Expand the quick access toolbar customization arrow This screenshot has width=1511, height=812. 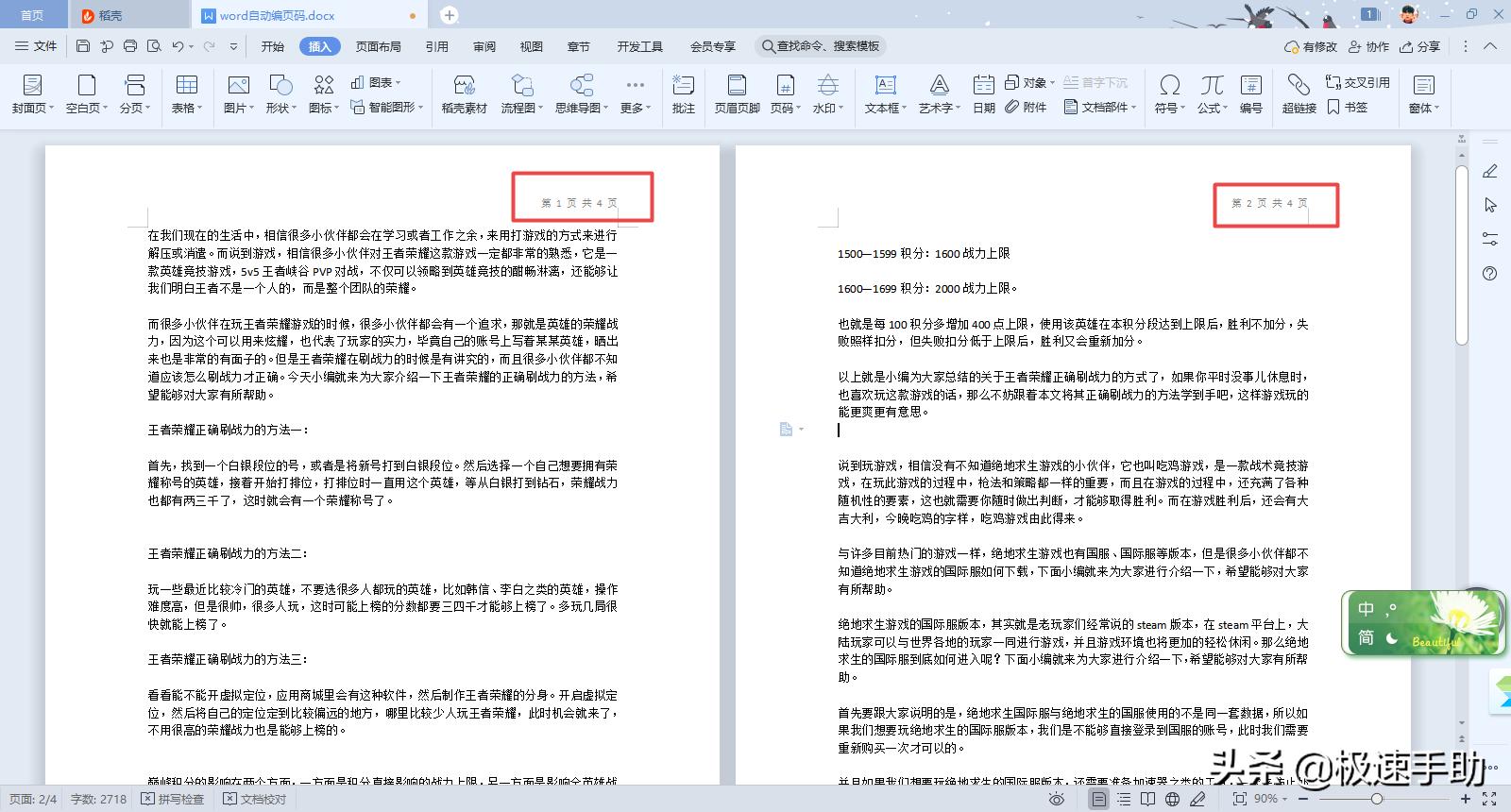(x=233, y=46)
